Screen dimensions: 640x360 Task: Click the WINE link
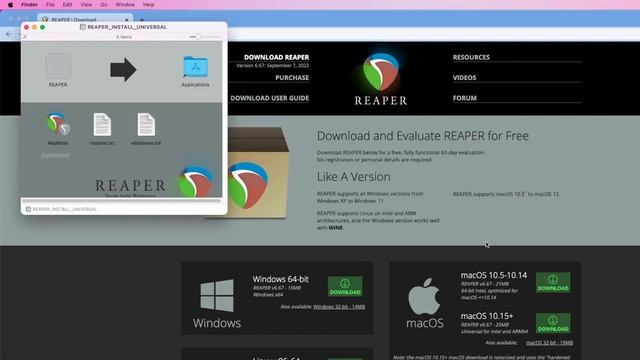(335, 228)
